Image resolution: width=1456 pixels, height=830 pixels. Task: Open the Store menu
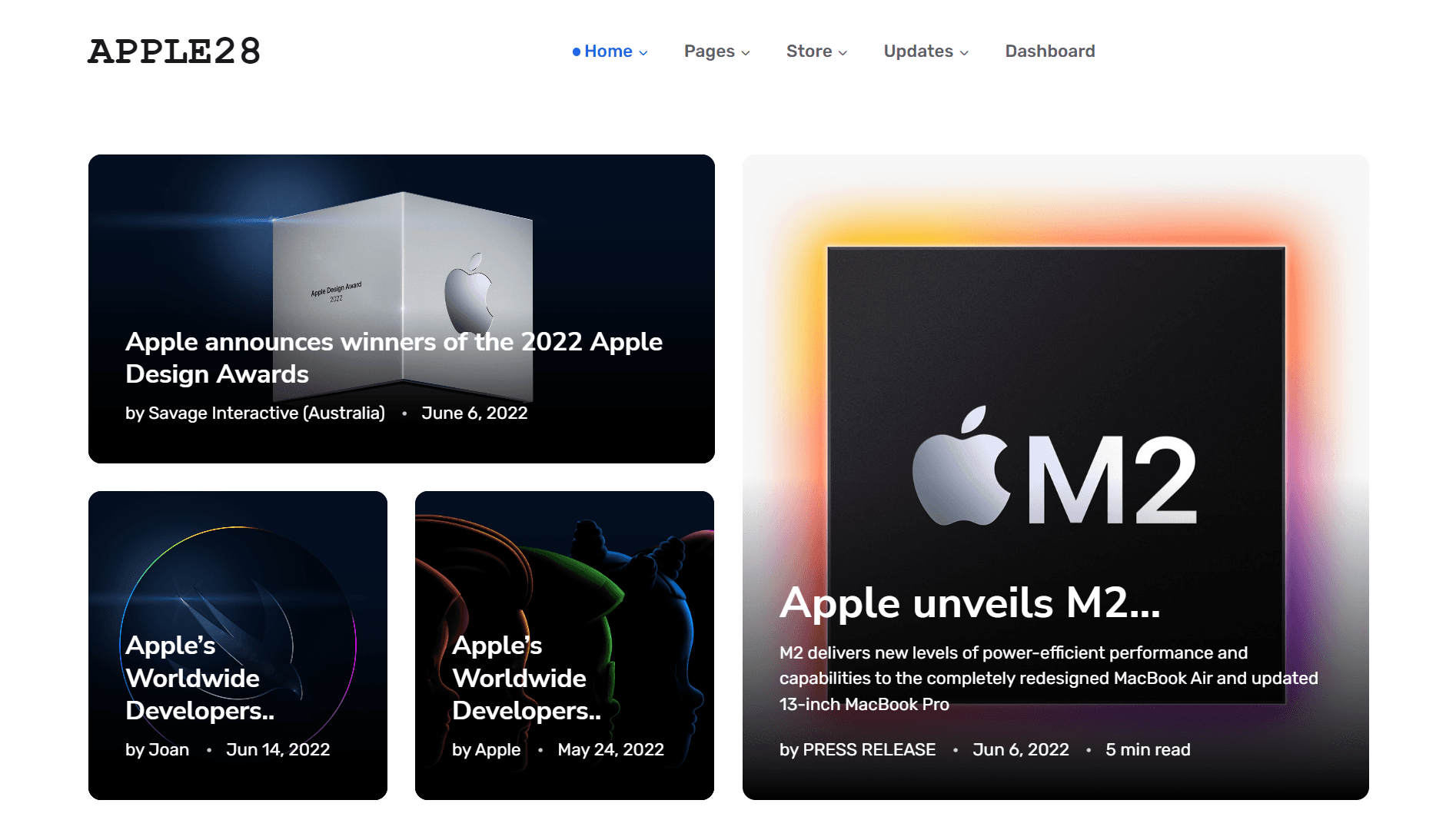coord(816,51)
